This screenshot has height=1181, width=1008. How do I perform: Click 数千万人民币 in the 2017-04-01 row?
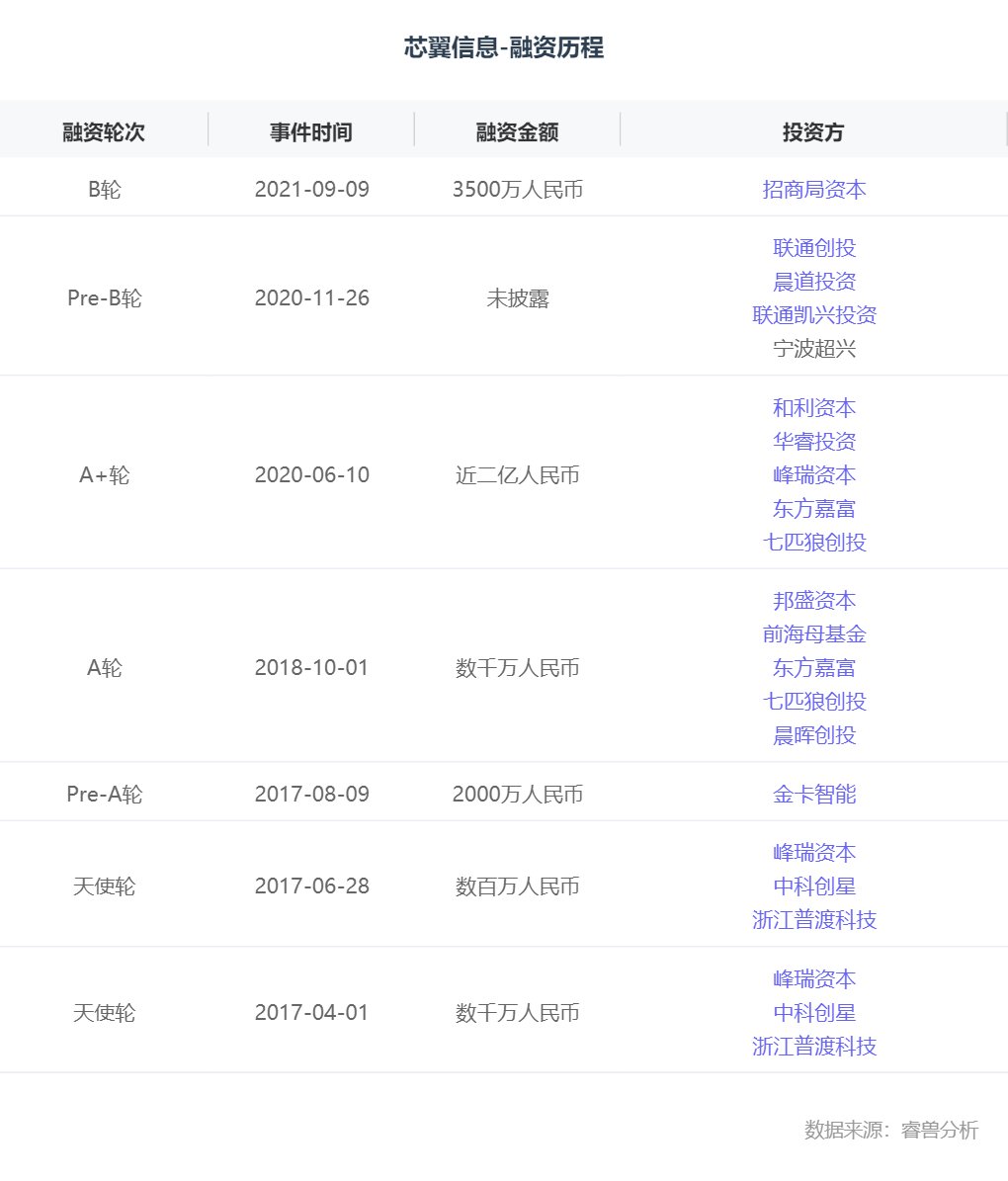click(x=518, y=1012)
